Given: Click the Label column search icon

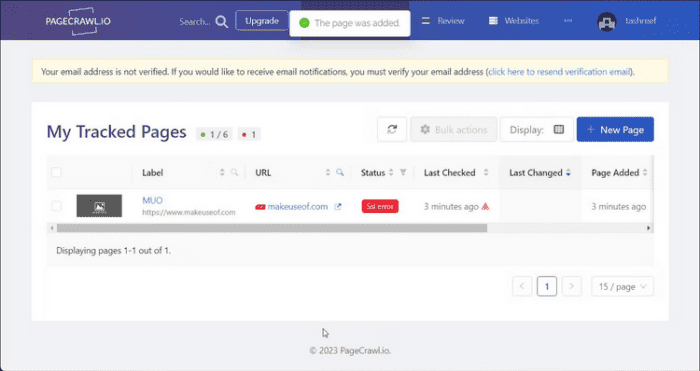Looking at the screenshot, I should pos(234,172).
